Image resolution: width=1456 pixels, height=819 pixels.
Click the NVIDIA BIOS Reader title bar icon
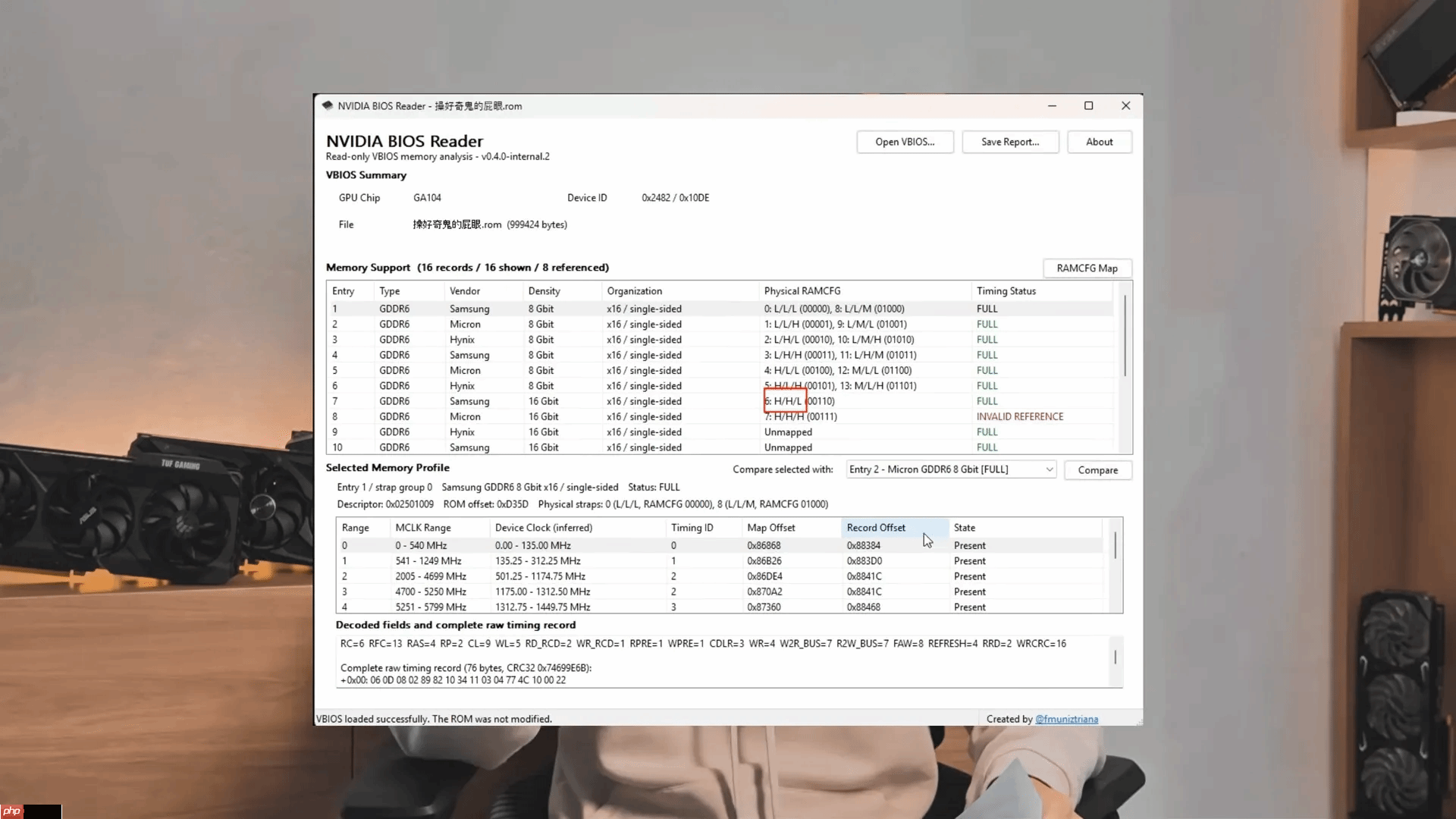tap(328, 105)
